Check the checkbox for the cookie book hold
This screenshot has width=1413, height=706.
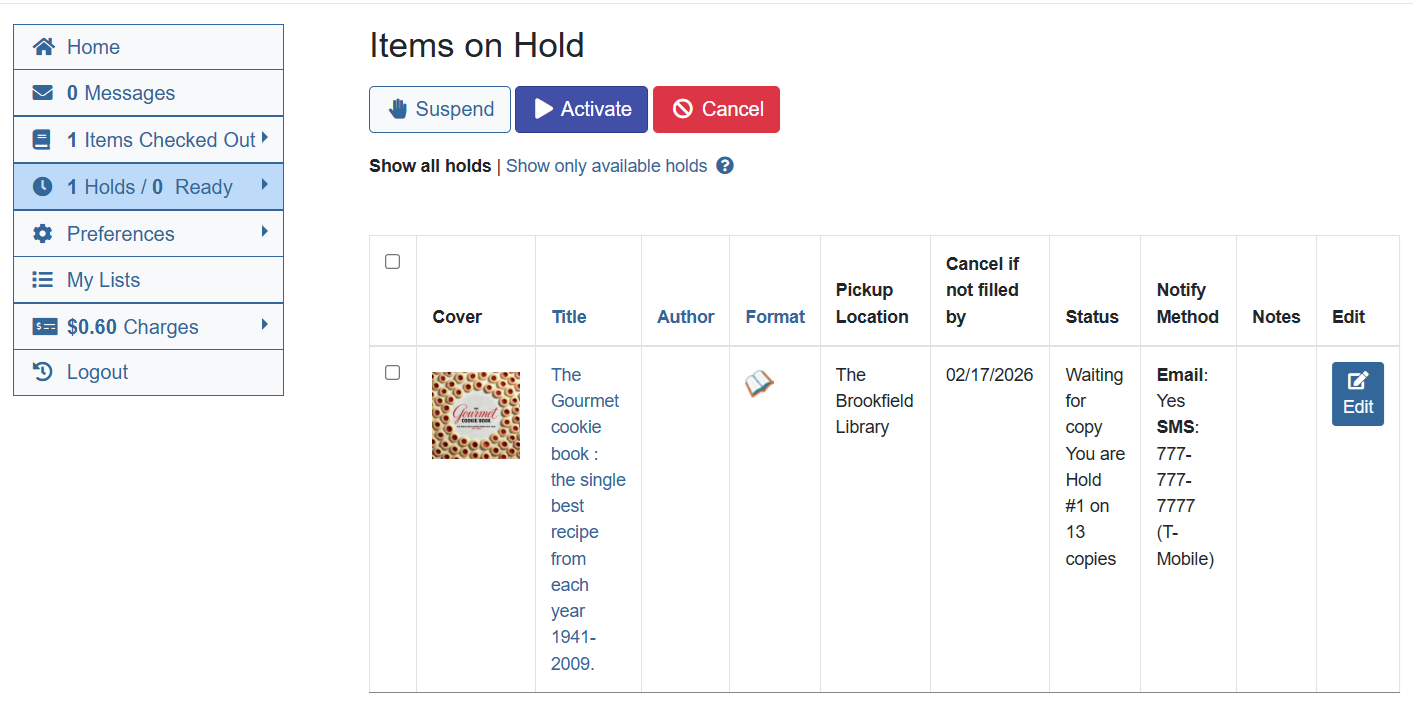point(392,372)
